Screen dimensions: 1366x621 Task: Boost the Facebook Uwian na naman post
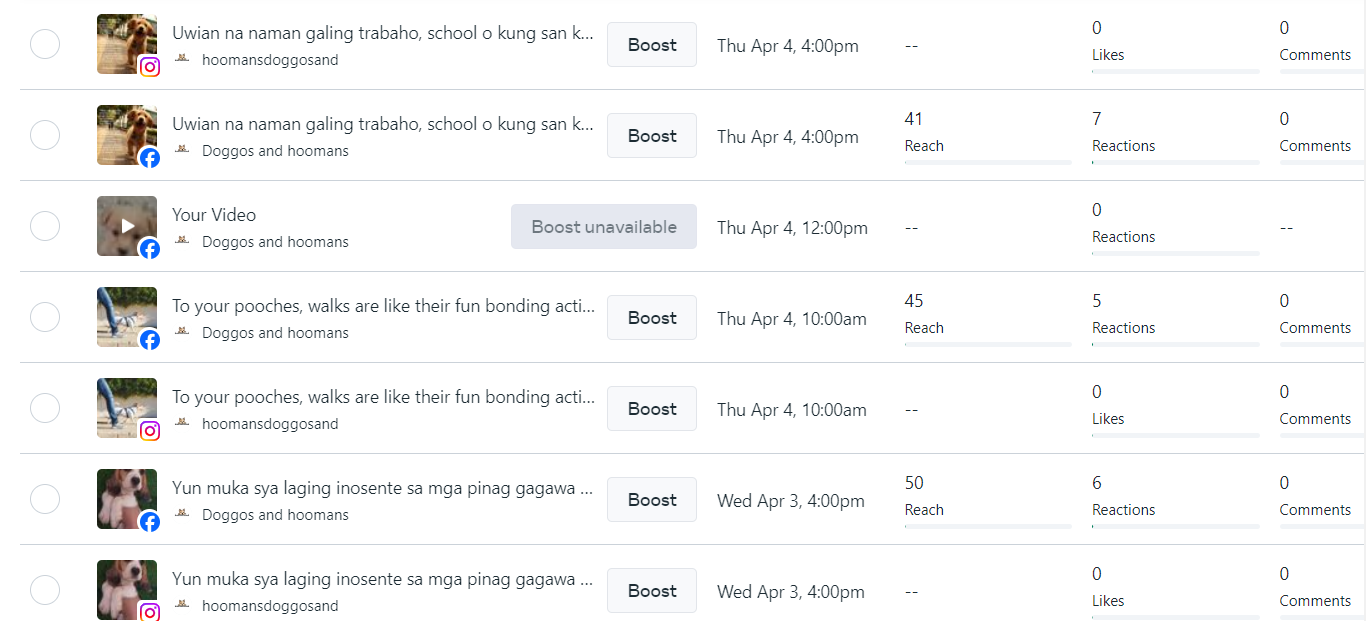click(652, 136)
